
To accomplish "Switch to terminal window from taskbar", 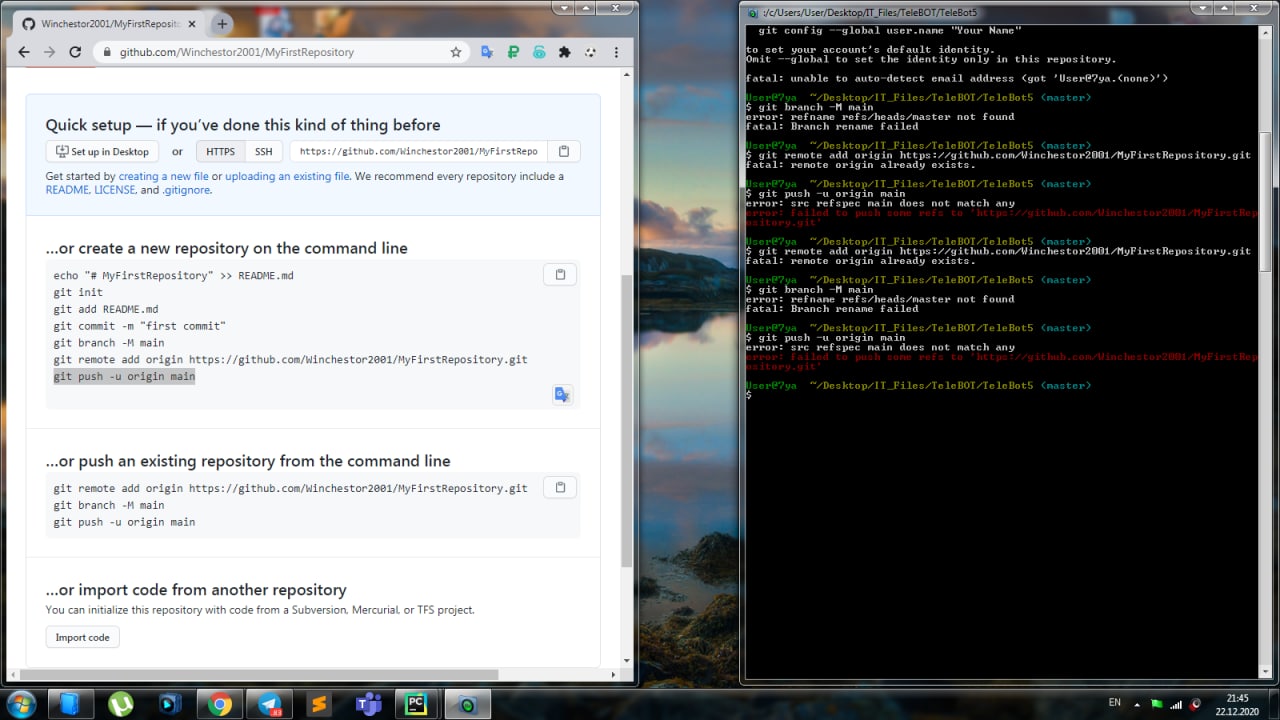I will [467, 704].
